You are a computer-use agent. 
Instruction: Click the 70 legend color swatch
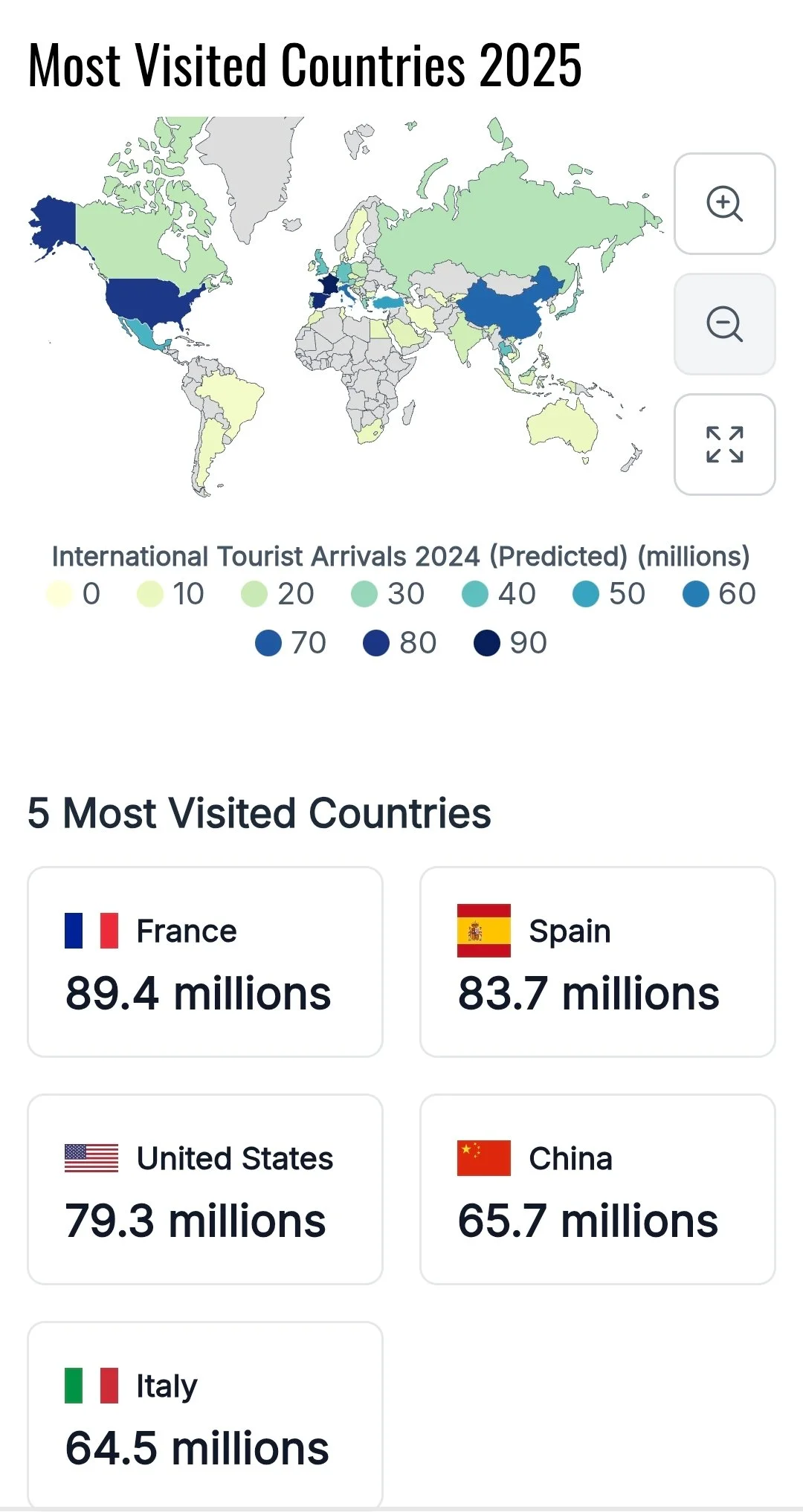click(268, 643)
